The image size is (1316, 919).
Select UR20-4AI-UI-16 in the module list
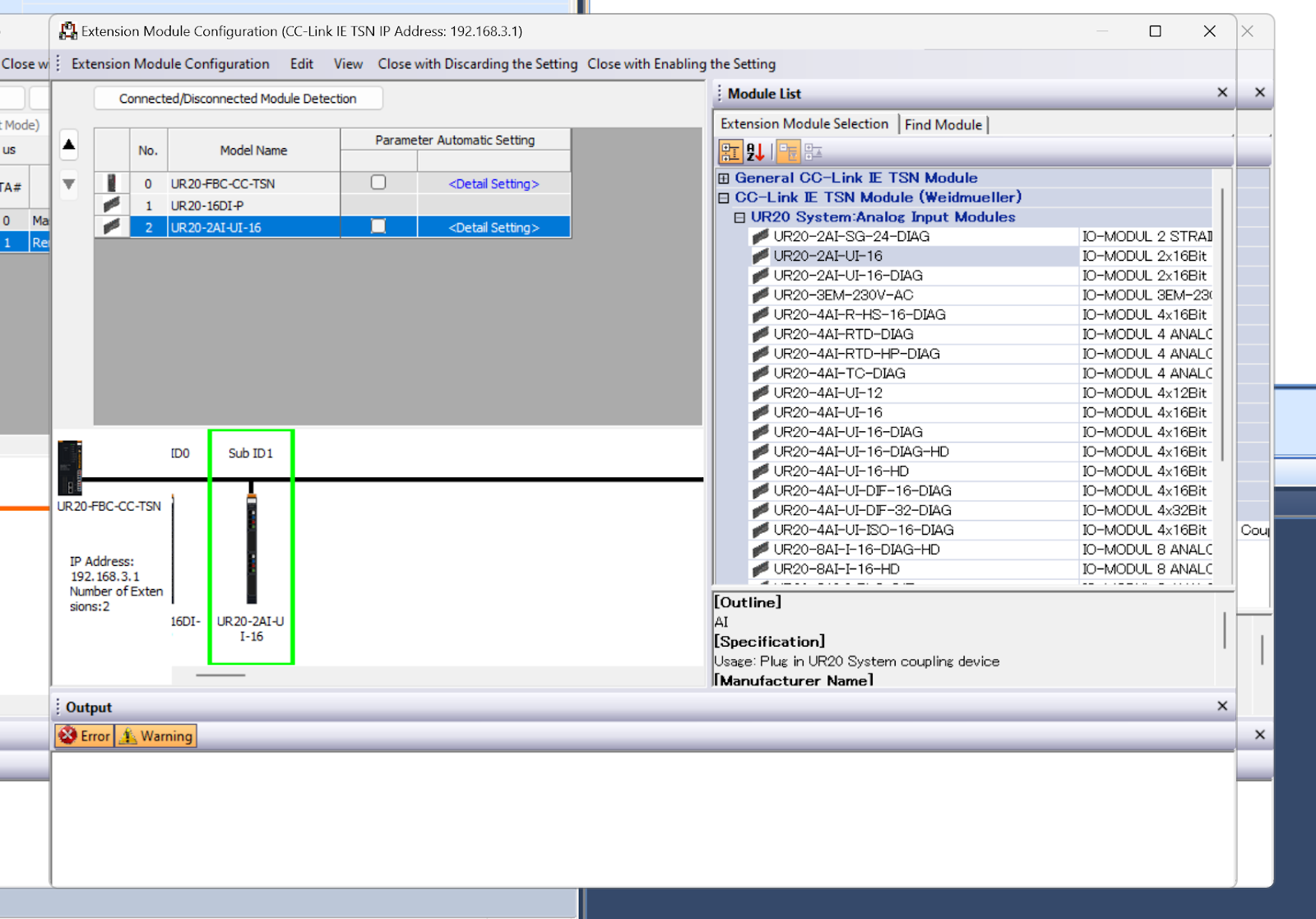click(827, 412)
